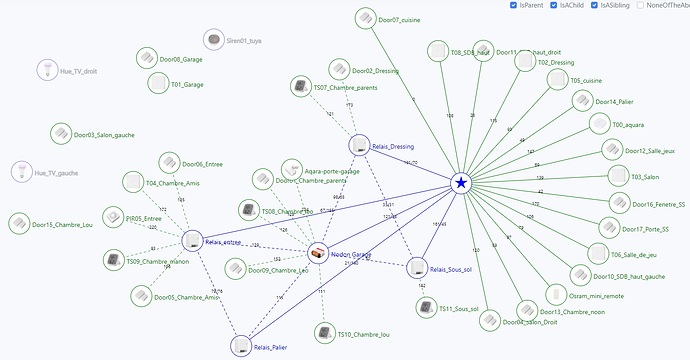Select the Siren01_tuya device icon
690x360 pixels.
pos(214,40)
